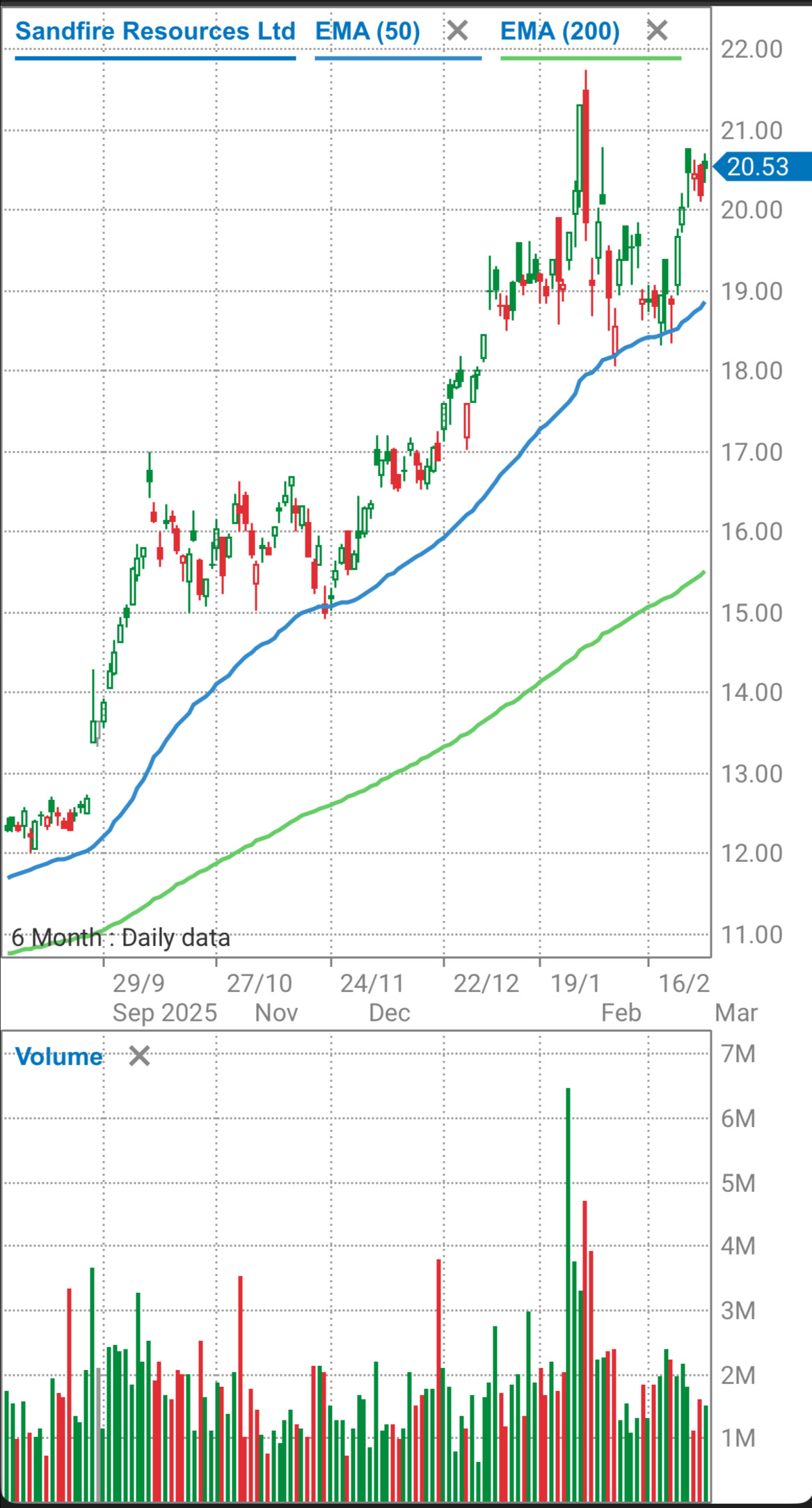Click the 5M volume axis label
The width and height of the screenshot is (812, 1508).
click(x=738, y=1183)
